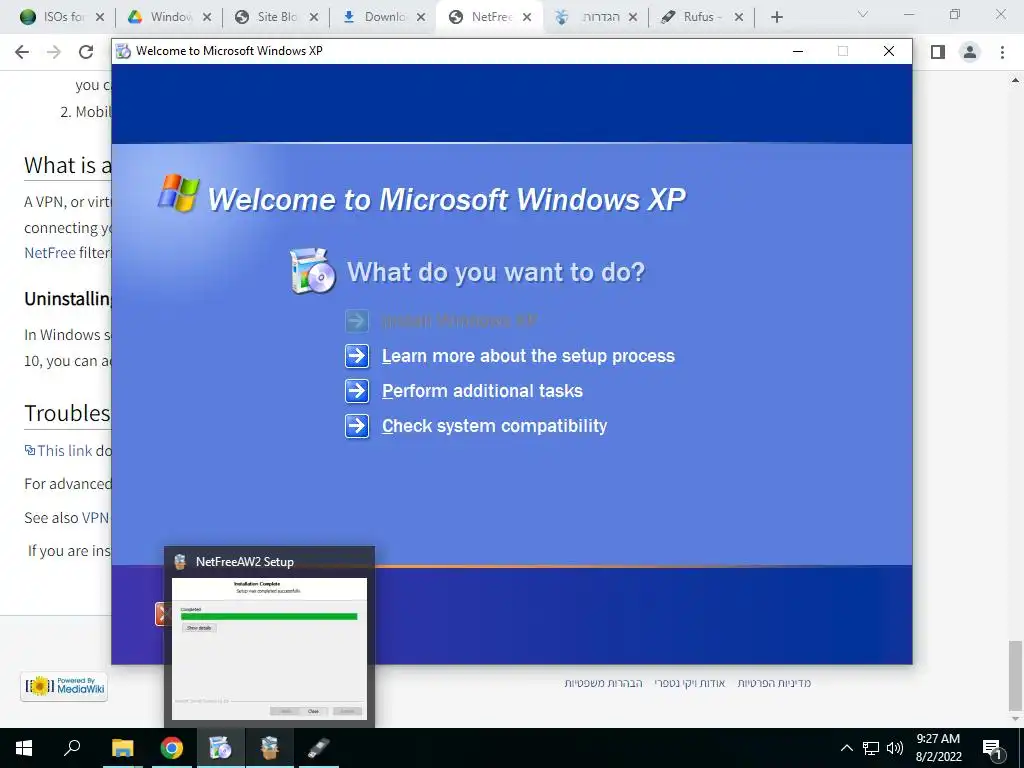Click the arrow icon beside Check system compatibility
Image resolution: width=1024 pixels, height=768 pixels.
(x=357, y=426)
